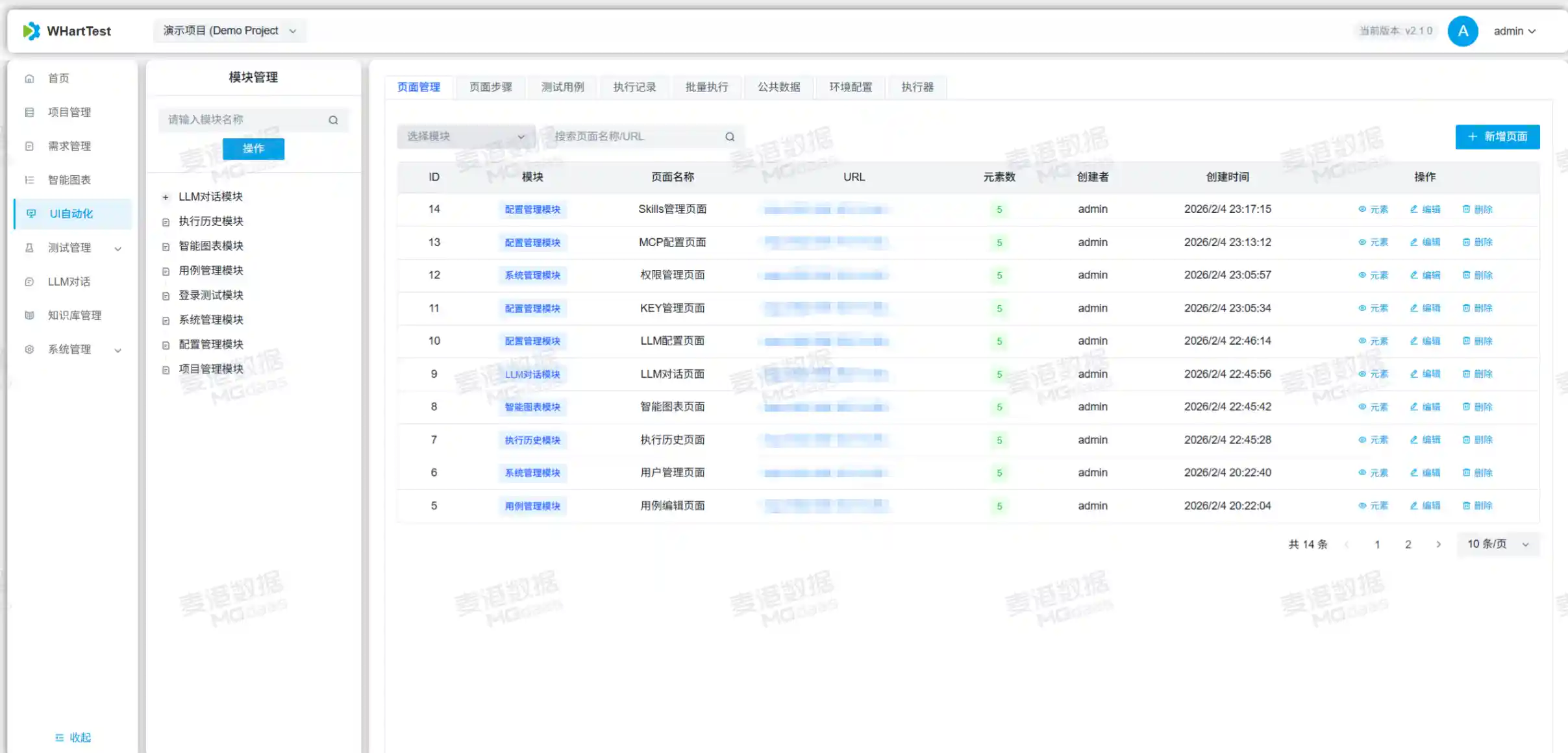Click the admin avatar circle icon
This screenshot has width=1568, height=753.
pyautogui.click(x=1463, y=31)
